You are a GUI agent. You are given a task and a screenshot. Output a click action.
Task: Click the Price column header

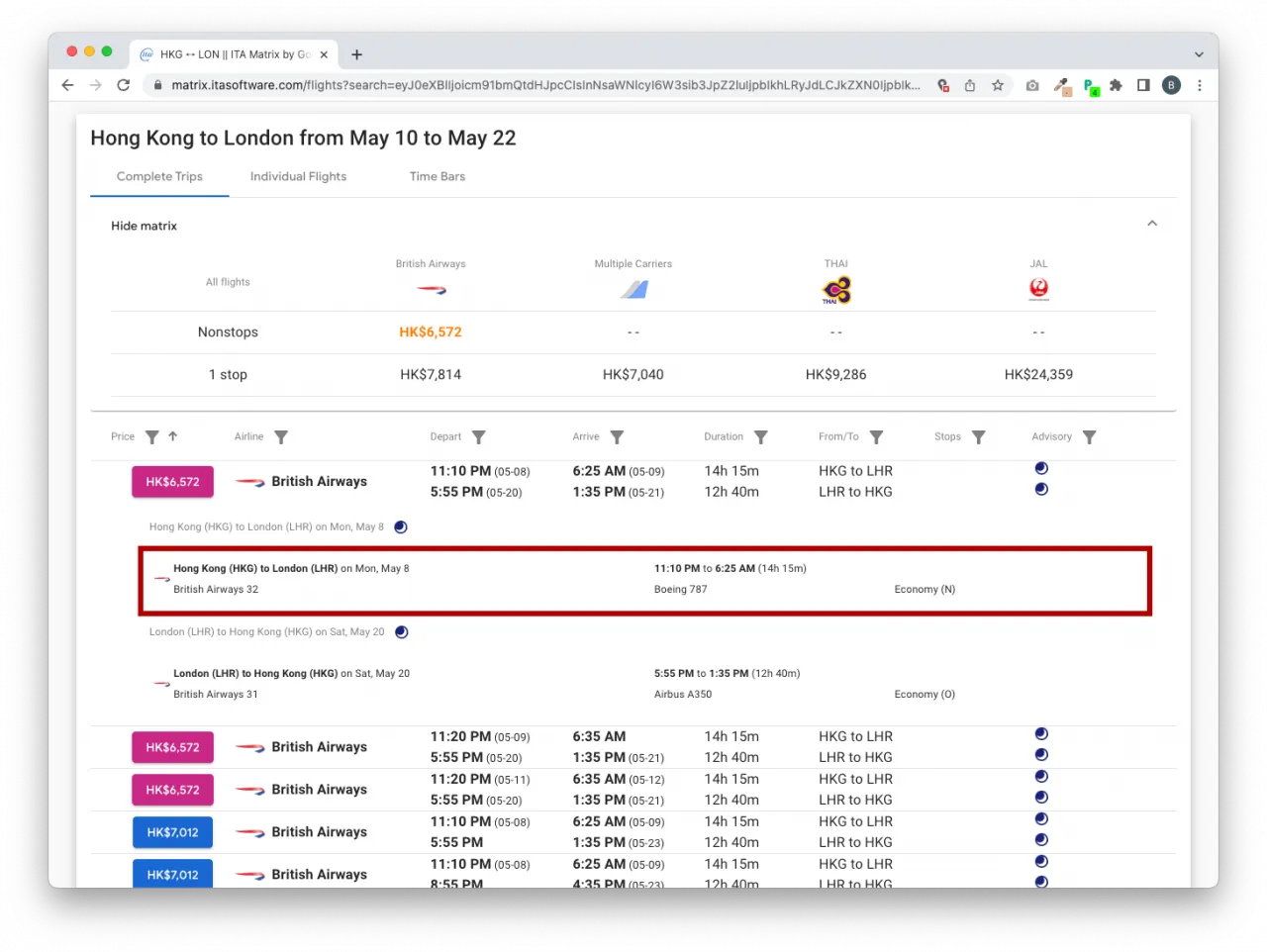click(123, 436)
